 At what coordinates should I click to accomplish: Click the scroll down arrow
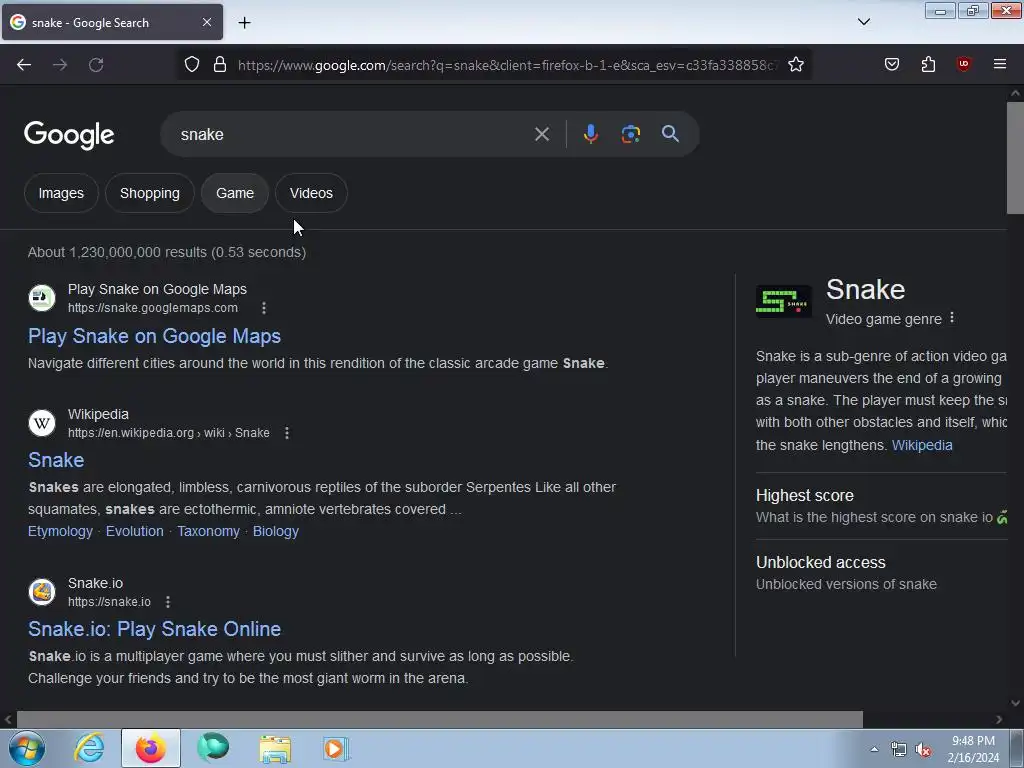click(x=1015, y=703)
